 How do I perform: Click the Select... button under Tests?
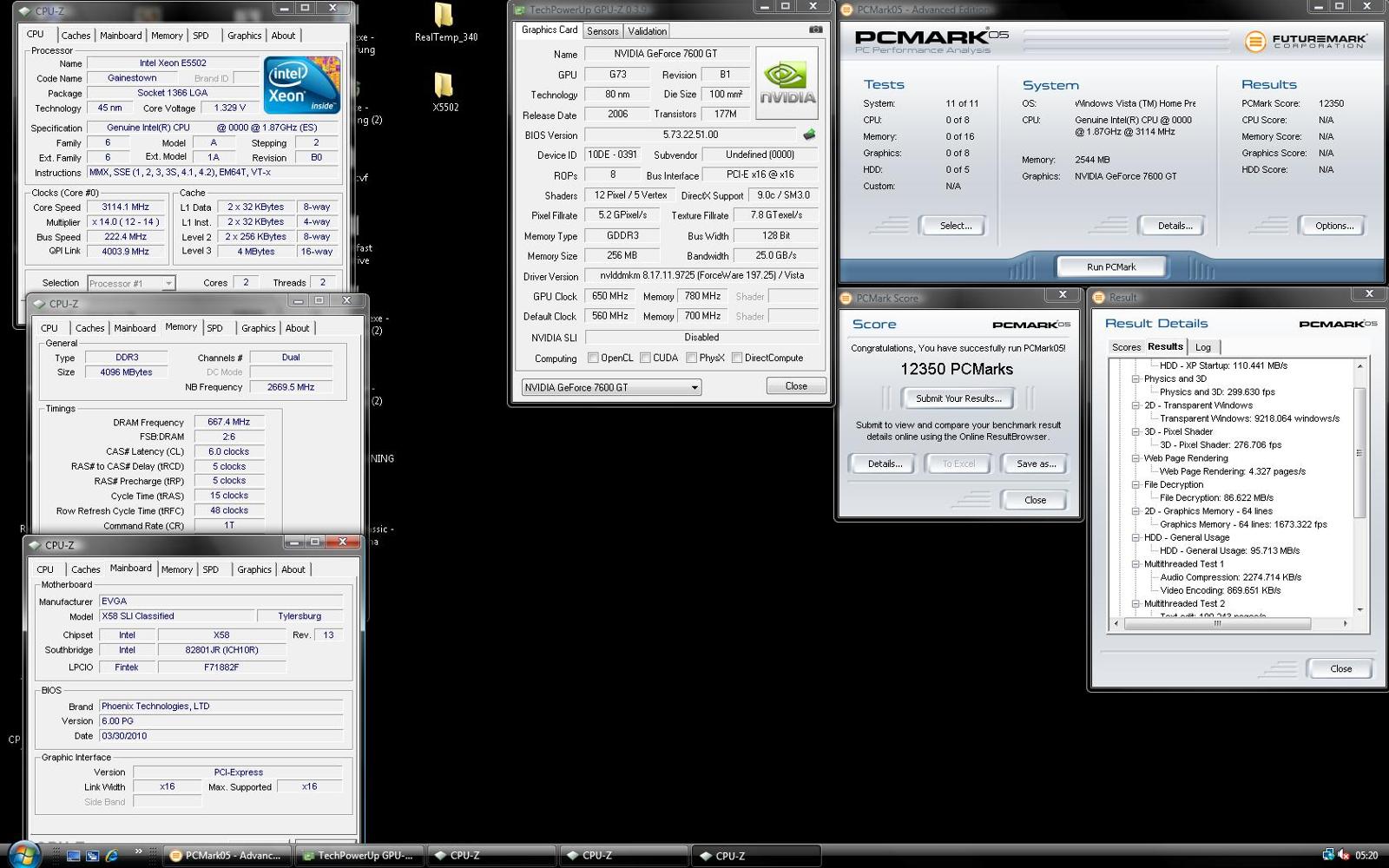click(x=955, y=226)
